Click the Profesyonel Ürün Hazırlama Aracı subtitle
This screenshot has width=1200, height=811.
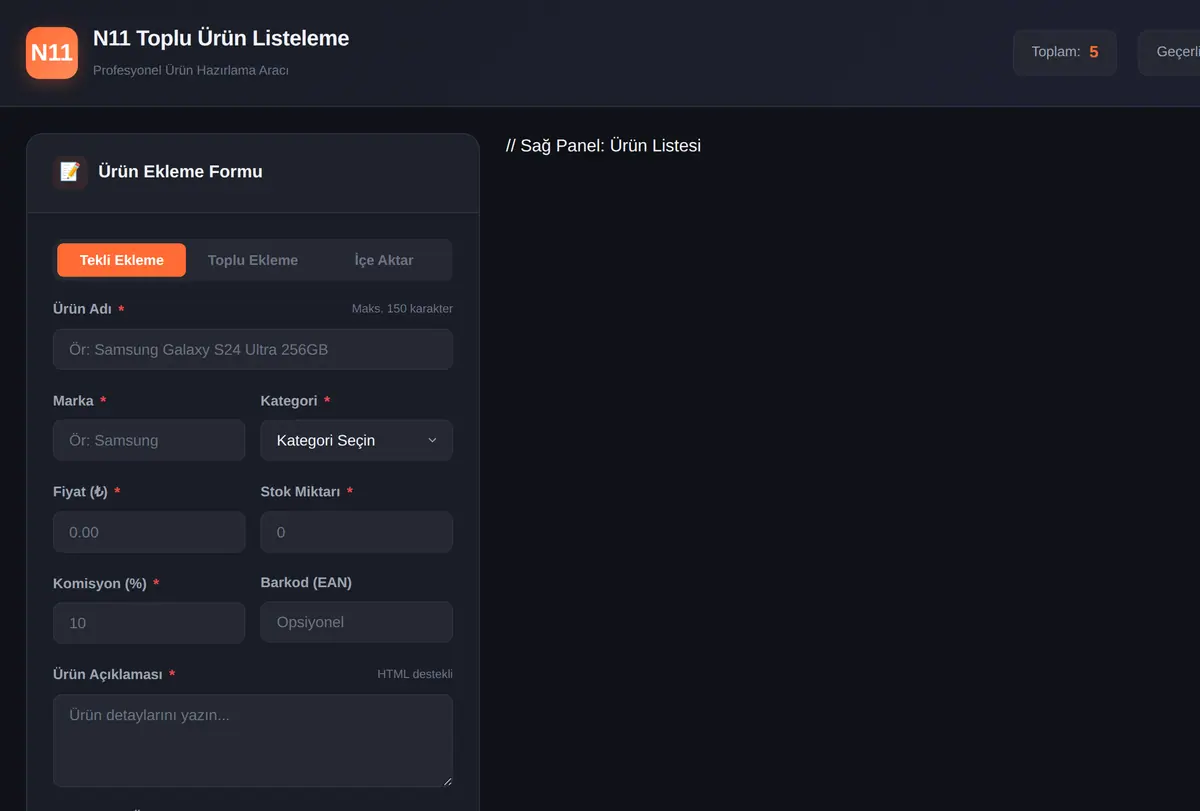(x=191, y=70)
